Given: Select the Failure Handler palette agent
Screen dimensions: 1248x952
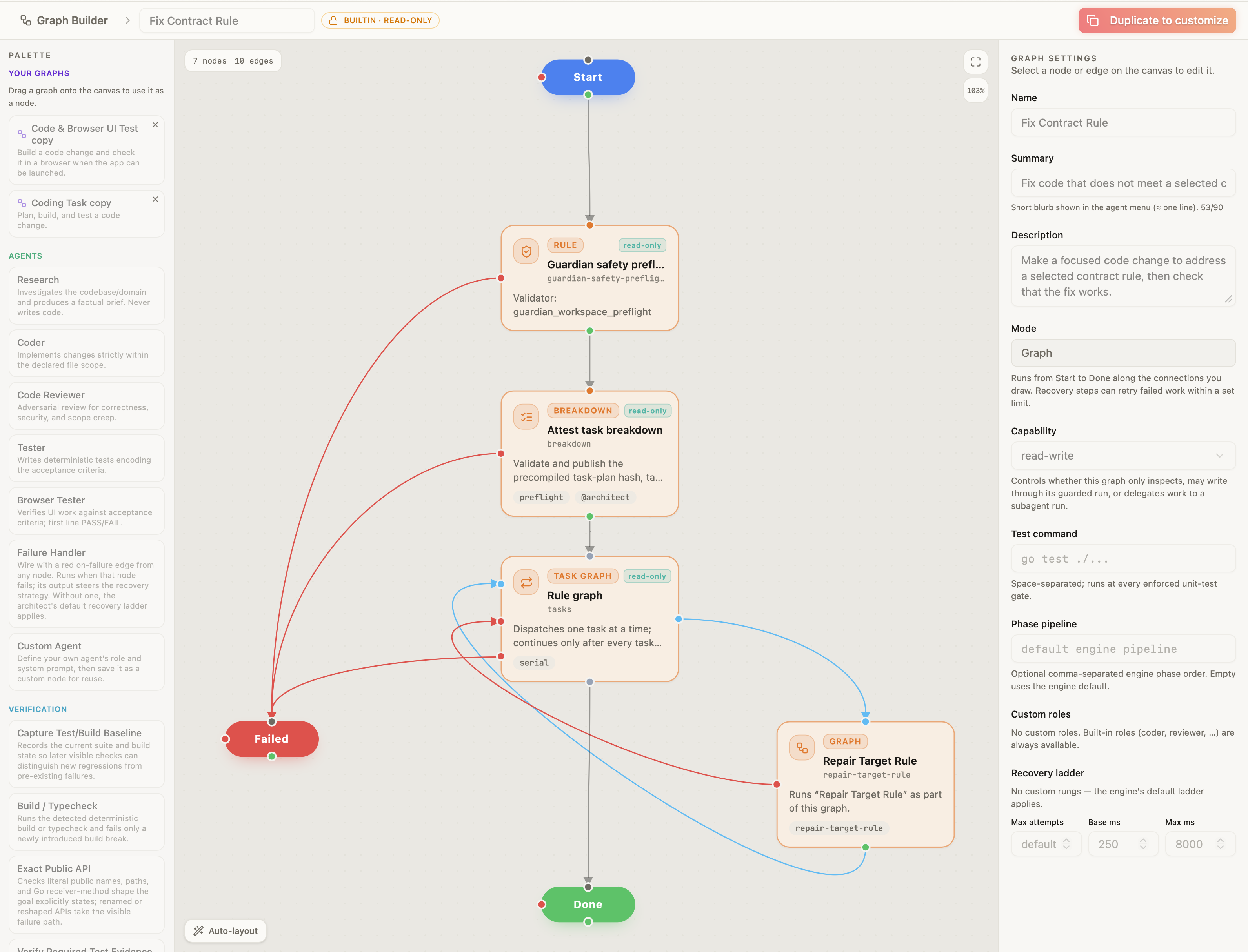Looking at the screenshot, I should coord(87,584).
